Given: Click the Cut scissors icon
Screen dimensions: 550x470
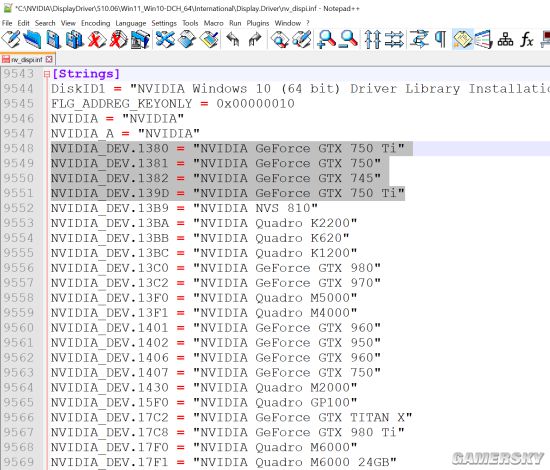Looking at the screenshot, I should pos(165,39).
